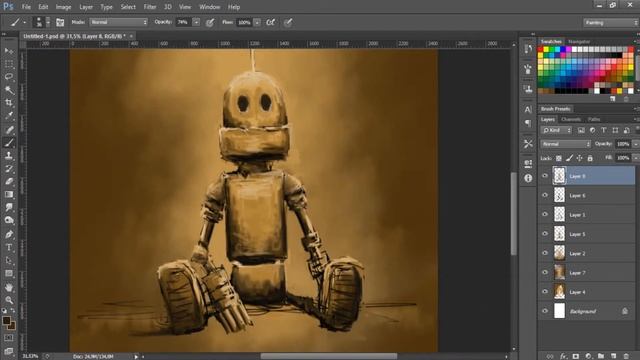This screenshot has width=640, height=360.
Task: Select the Move tool
Action: pos(9,51)
